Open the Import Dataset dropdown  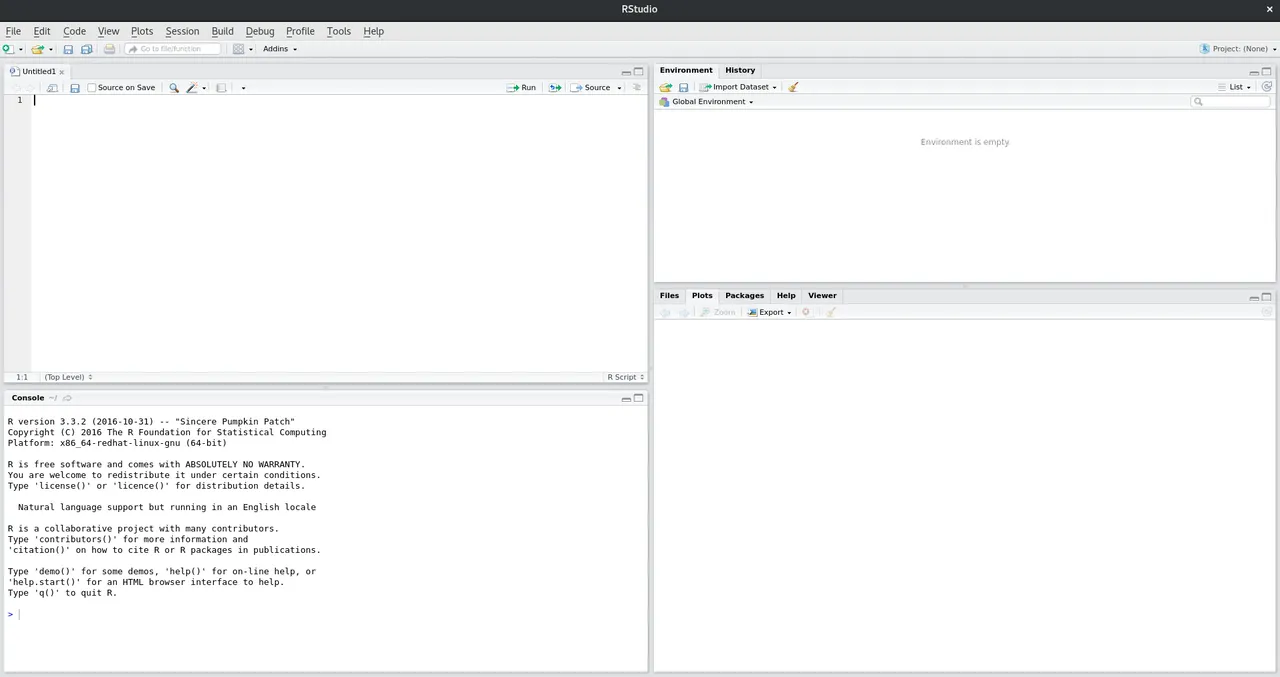pyautogui.click(x=738, y=87)
